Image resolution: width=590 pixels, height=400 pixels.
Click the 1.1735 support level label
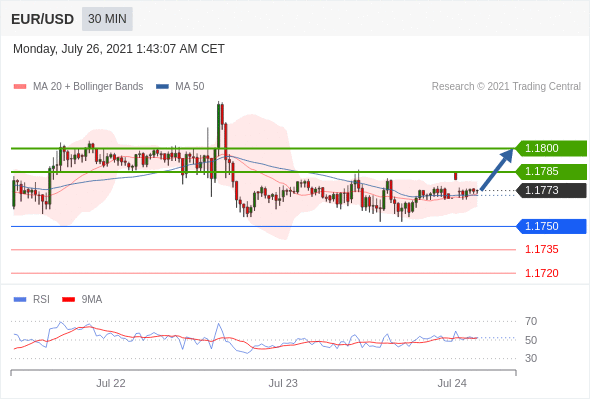click(x=542, y=249)
